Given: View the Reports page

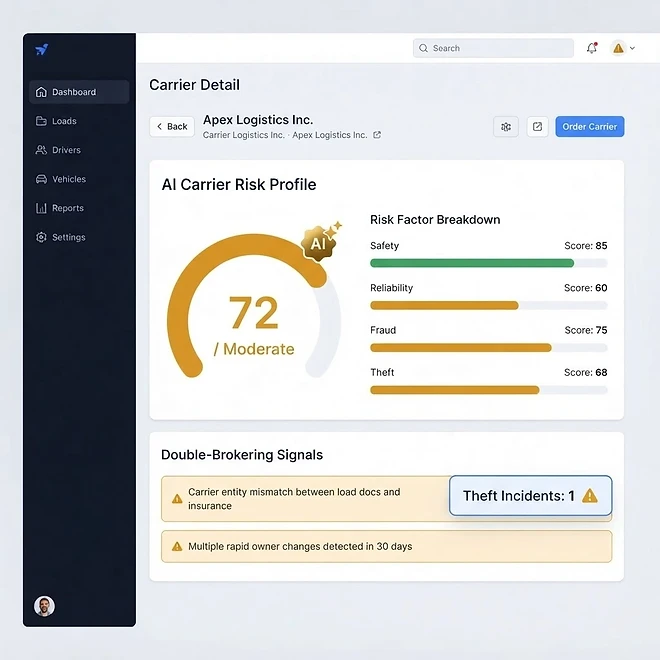Looking at the screenshot, I should pos(79,208).
